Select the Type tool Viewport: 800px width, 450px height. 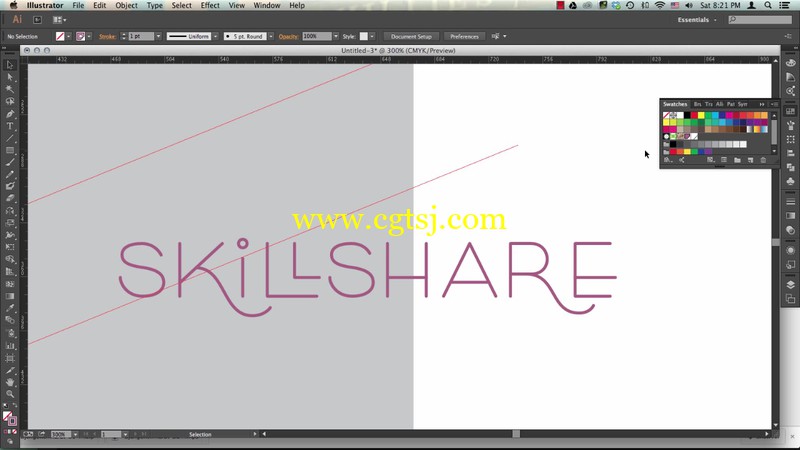coord(10,126)
